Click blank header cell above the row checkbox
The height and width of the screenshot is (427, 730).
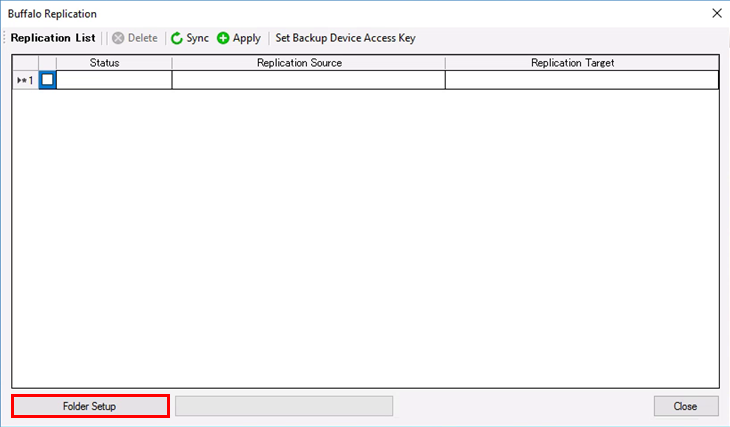(47, 63)
